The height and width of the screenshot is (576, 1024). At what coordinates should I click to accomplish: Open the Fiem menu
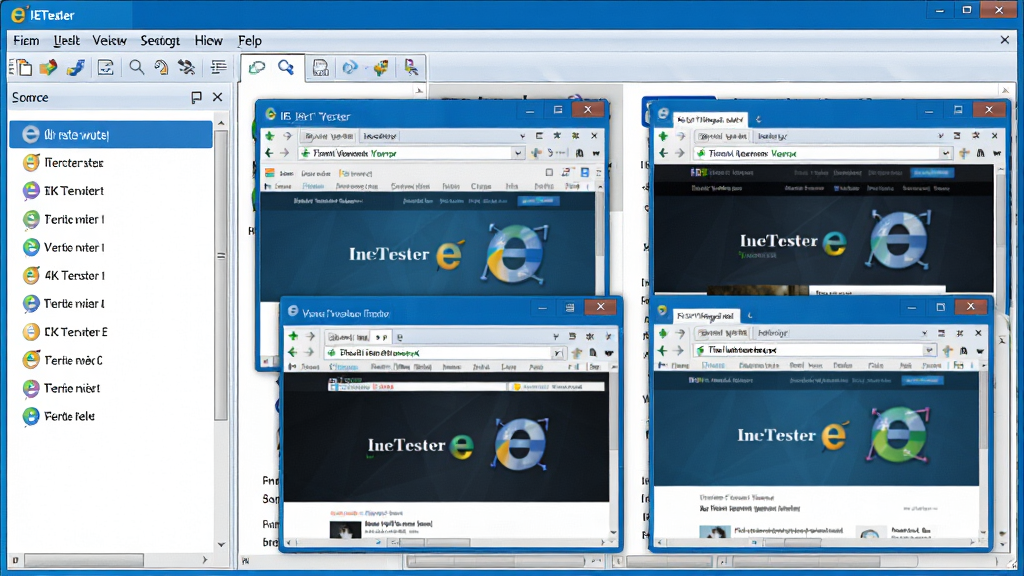click(26, 40)
